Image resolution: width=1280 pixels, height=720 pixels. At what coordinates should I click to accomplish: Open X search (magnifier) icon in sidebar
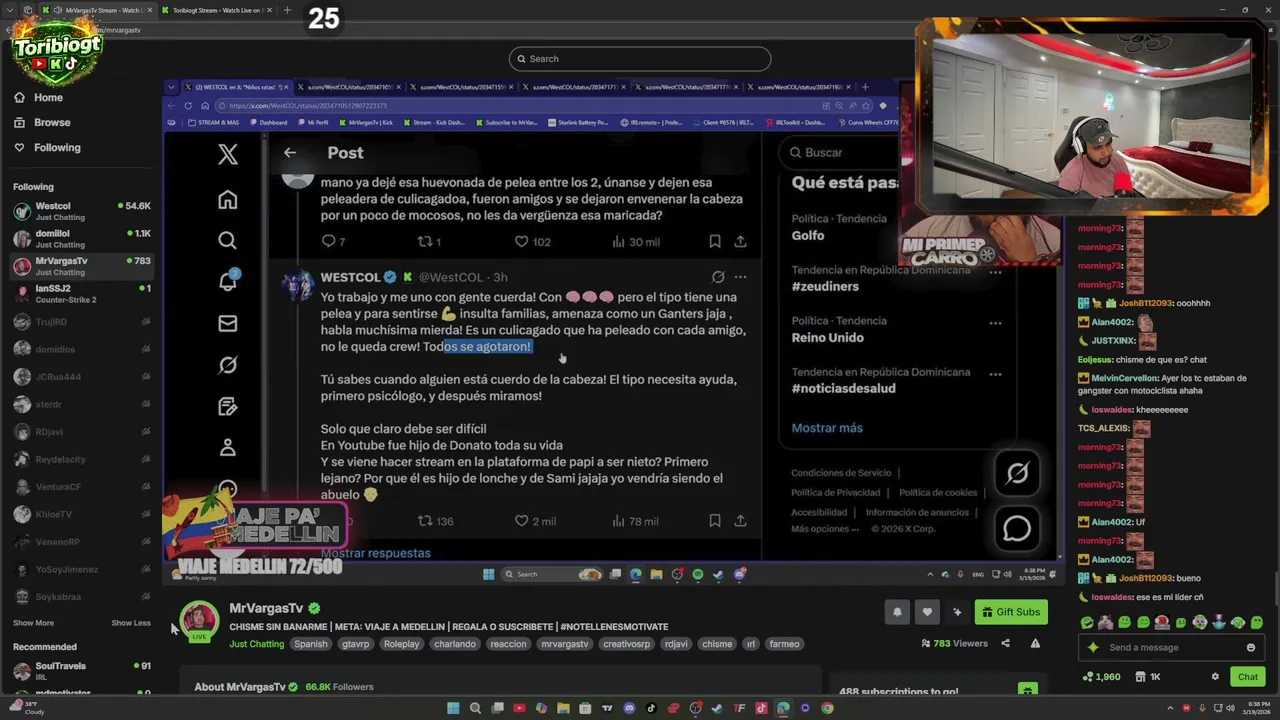(x=228, y=241)
